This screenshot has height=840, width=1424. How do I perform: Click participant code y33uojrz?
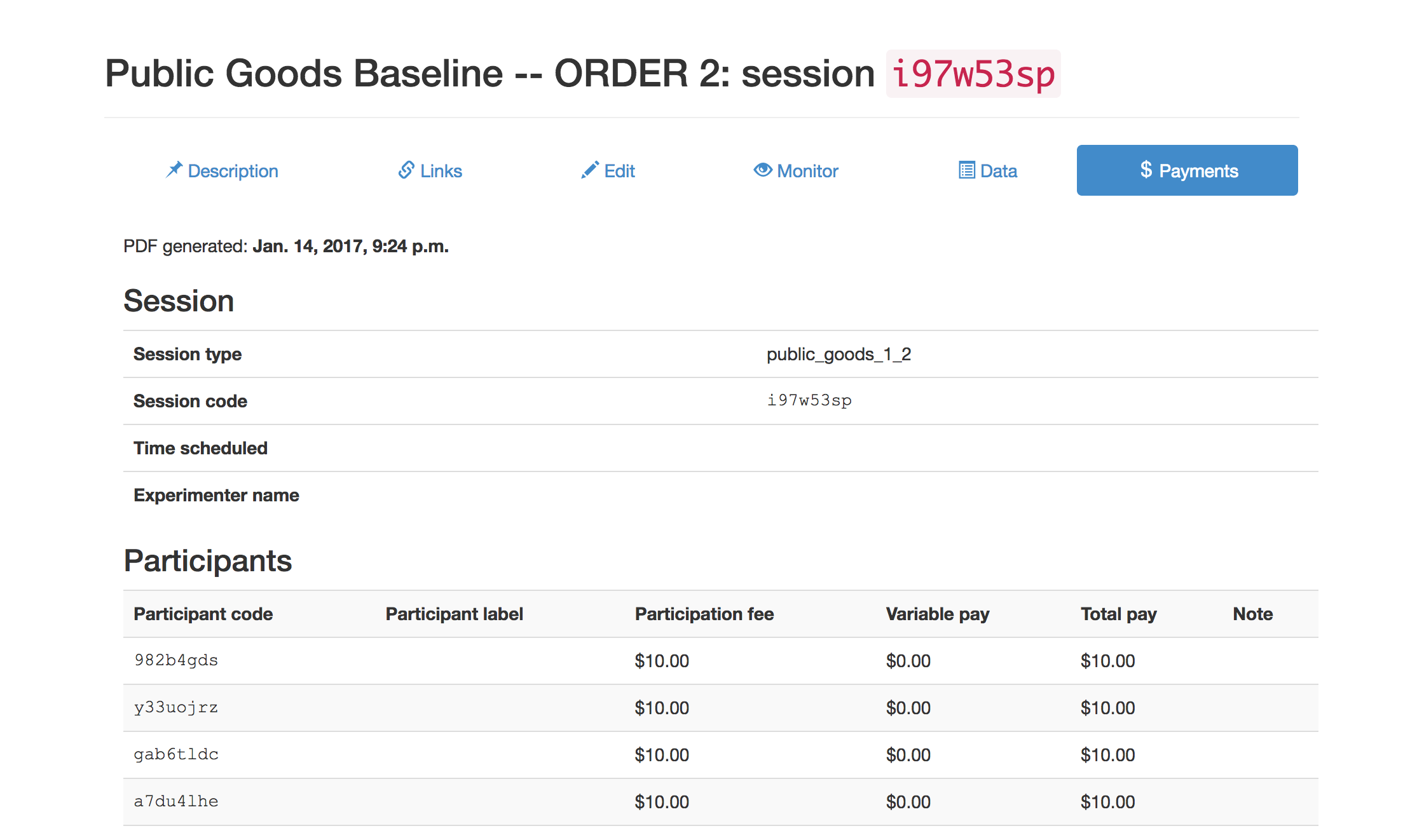coord(176,707)
